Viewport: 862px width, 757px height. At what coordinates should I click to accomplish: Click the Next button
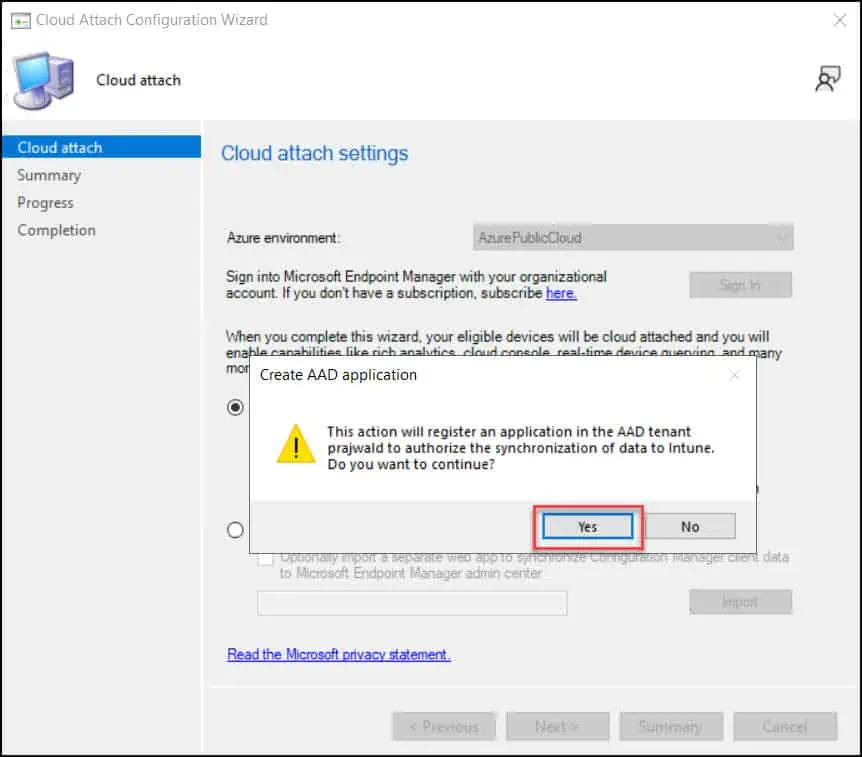tap(557, 727)
